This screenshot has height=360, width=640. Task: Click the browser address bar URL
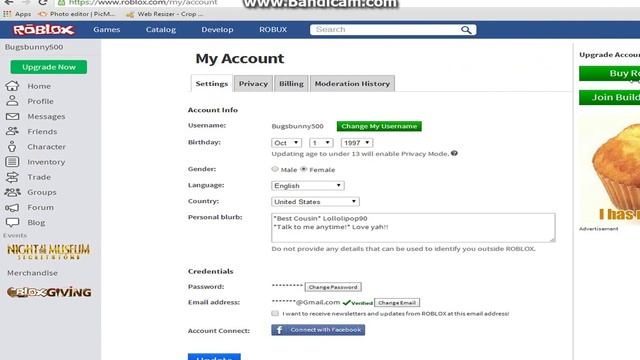(143, 2)
